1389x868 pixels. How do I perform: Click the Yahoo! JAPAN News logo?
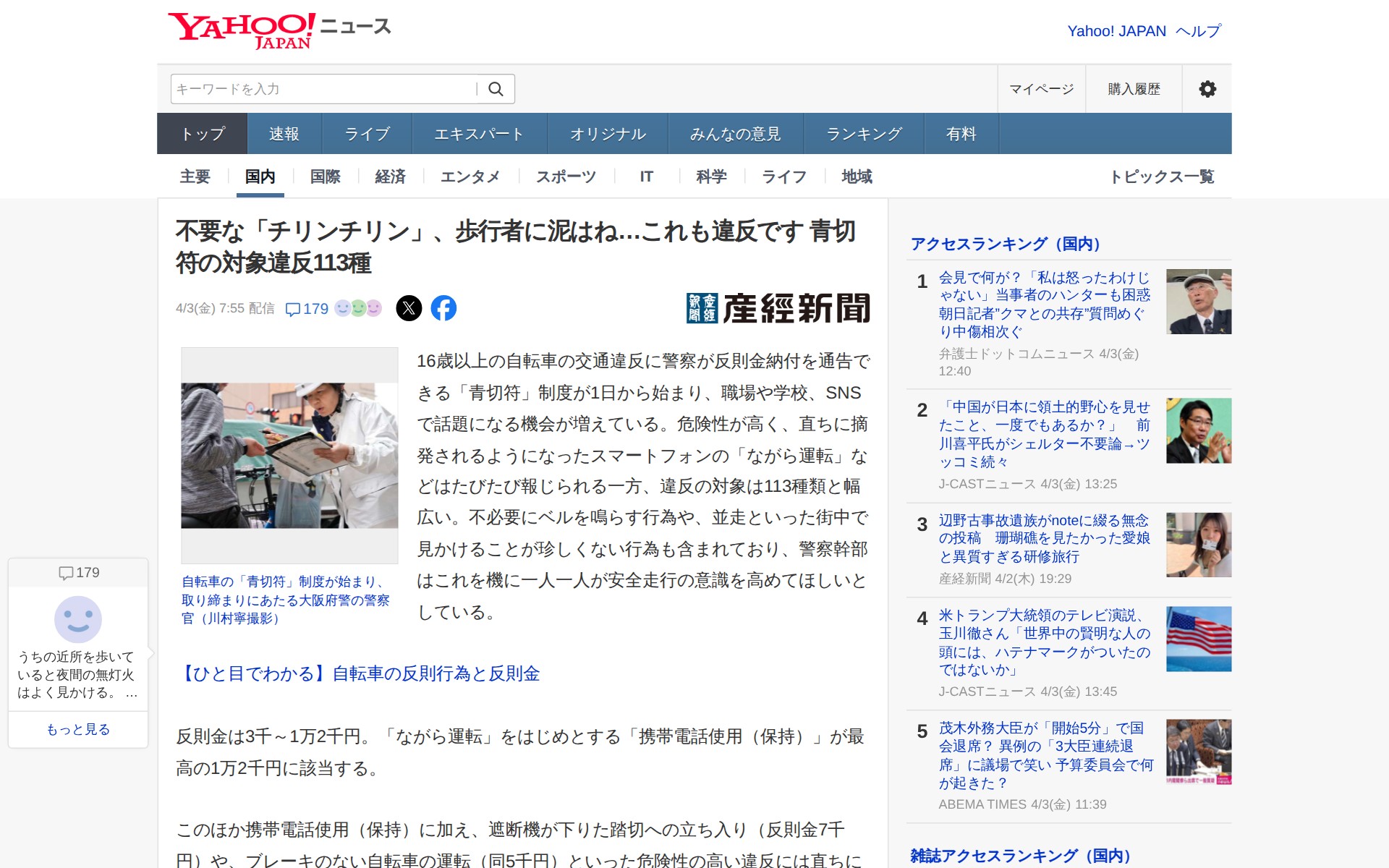click(279, 30)
